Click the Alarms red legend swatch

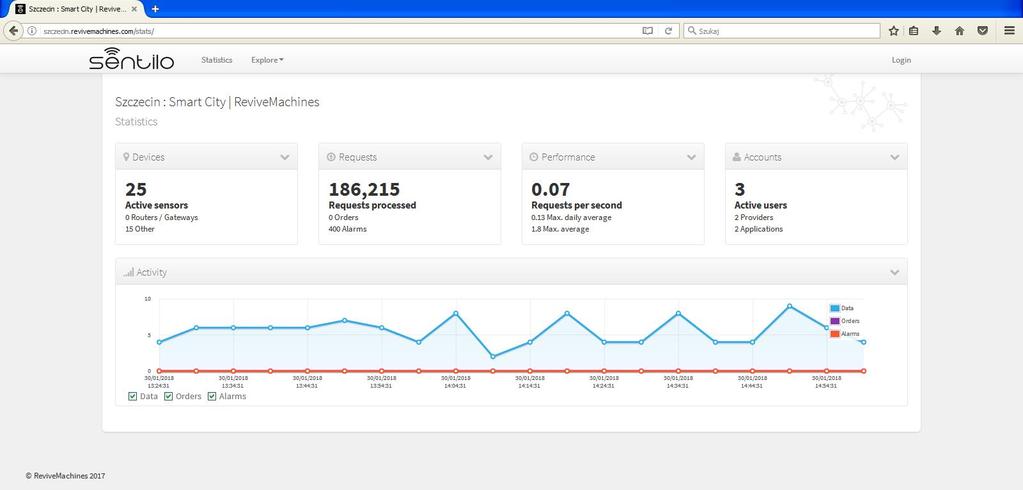click(x=834, y=334)
